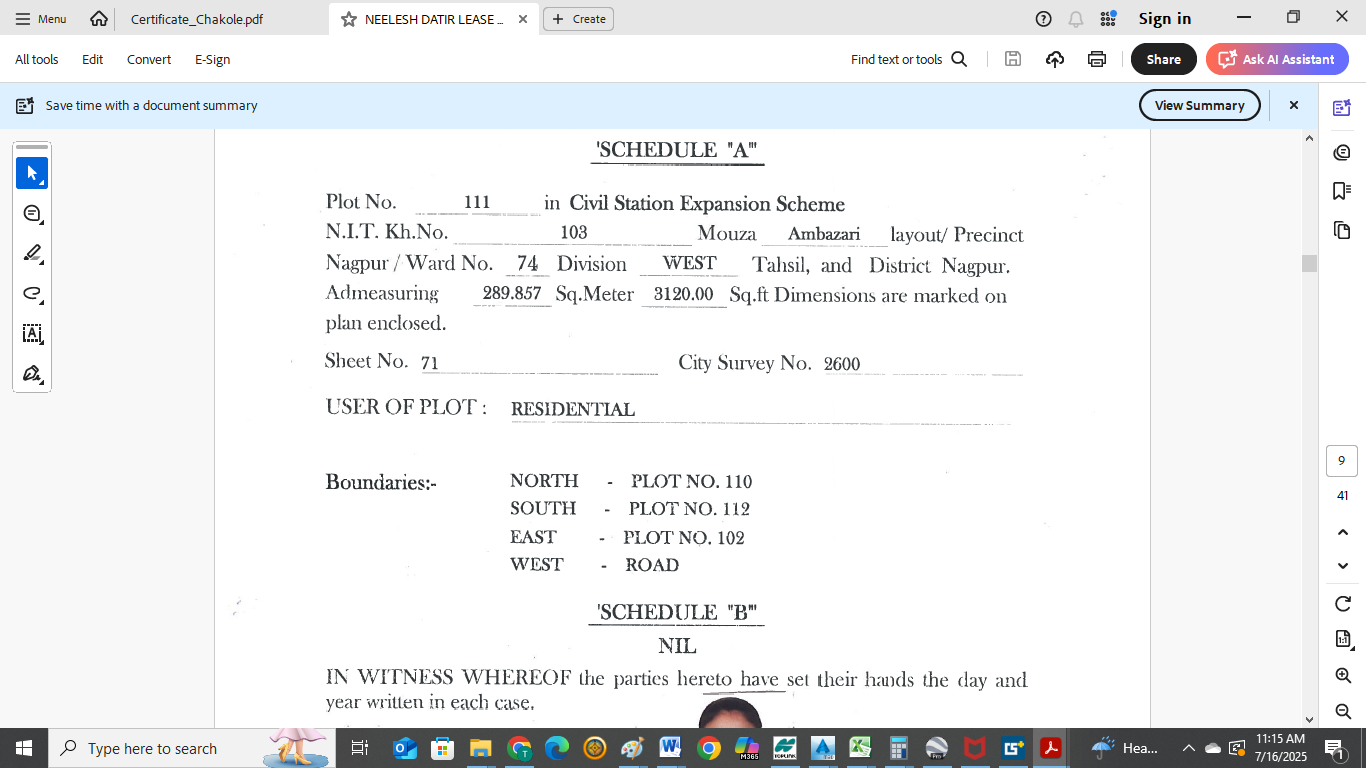
Task: Open Outlook from taskbar
Action: click(x=405, y=748)
